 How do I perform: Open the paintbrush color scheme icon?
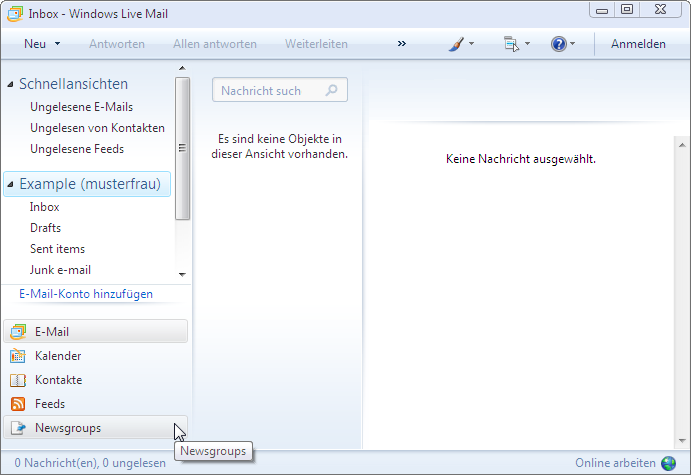(457, 44)
